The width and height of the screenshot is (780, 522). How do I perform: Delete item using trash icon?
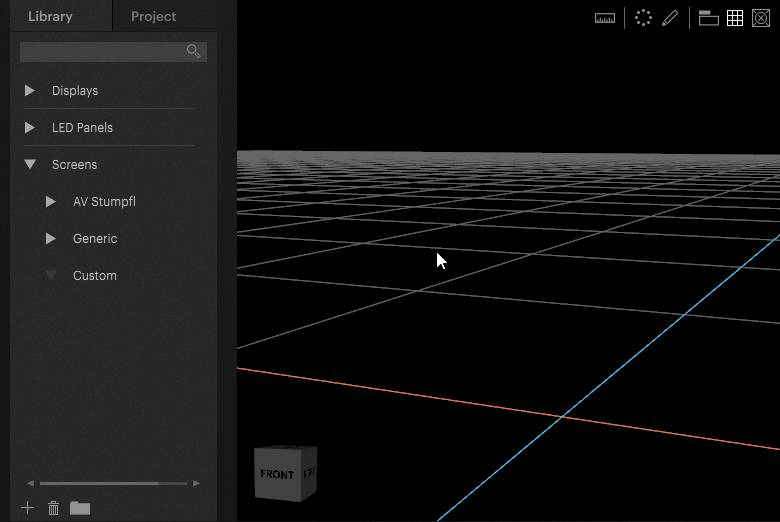tap(53, 508)
